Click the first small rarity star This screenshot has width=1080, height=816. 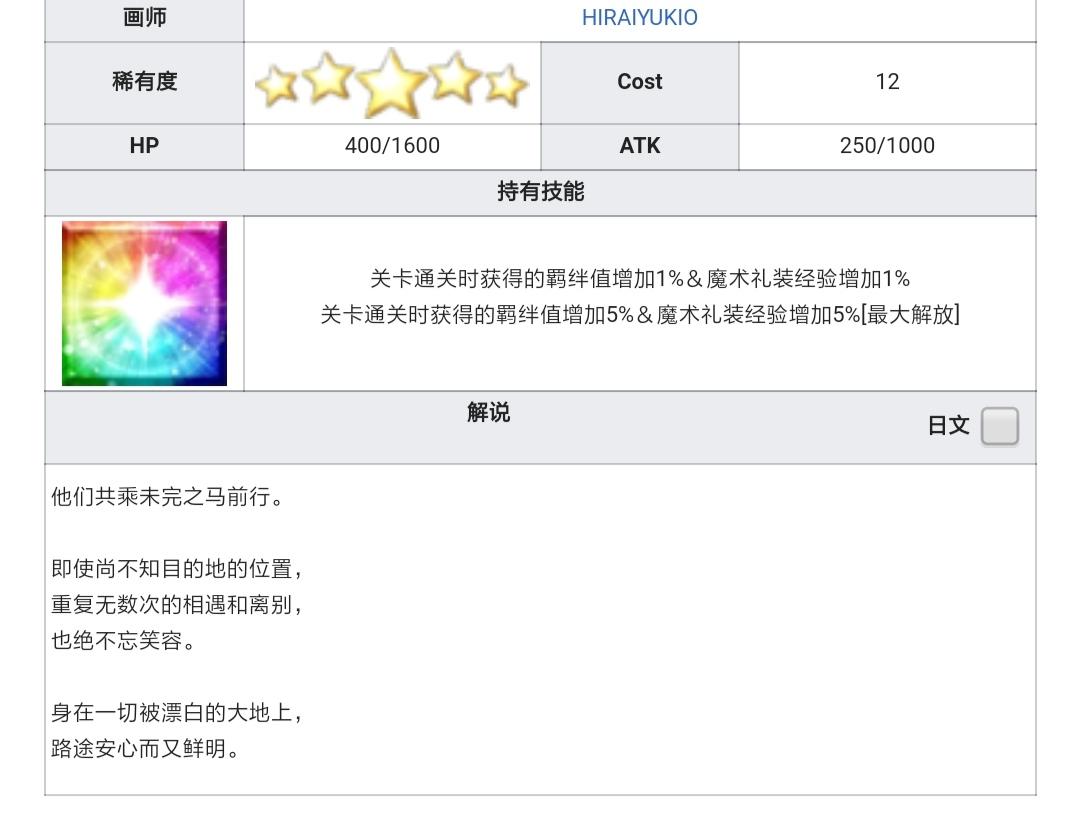click(x=276, y=85)
